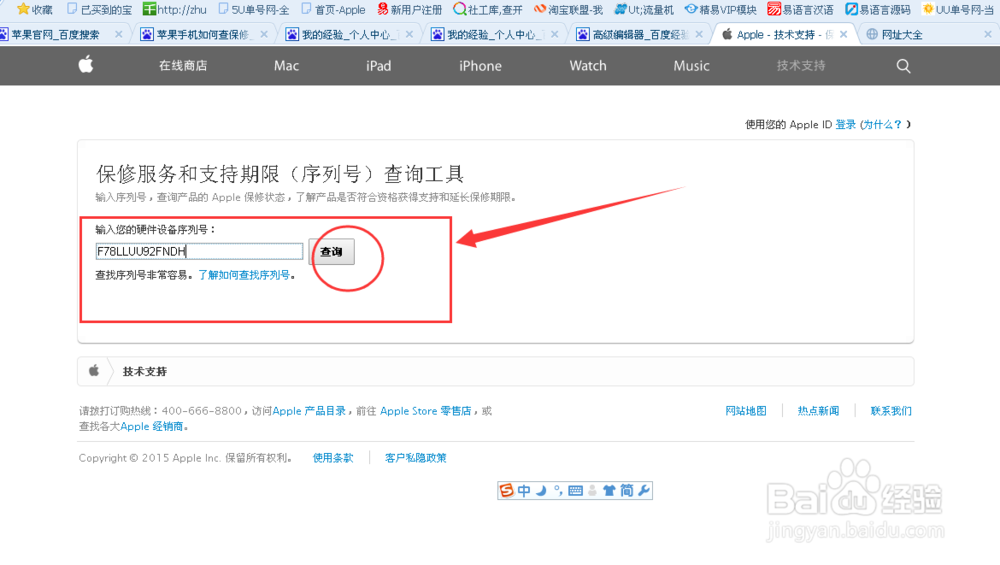This screenshot has width=1000, height=565.
Task: Open the 5U单号网-全 bookmark
Action: pyautogui.click(x=254, y=10)
